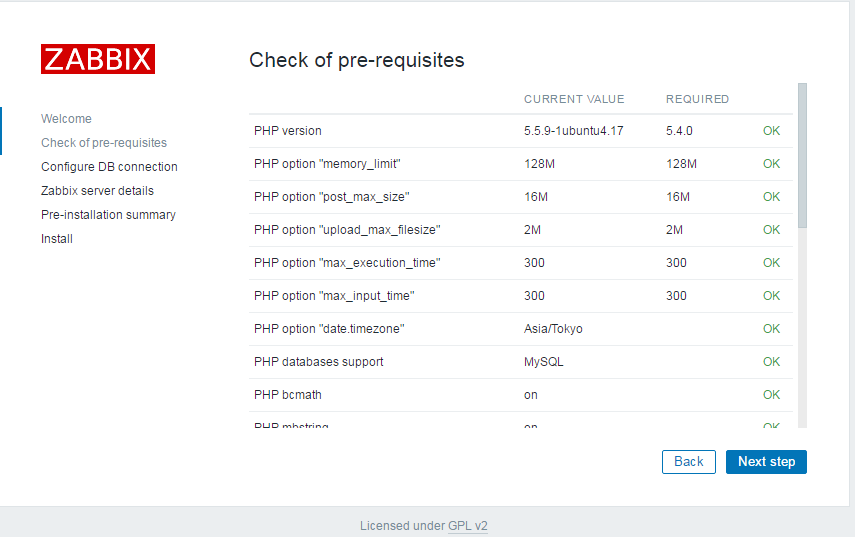The image size is (855, 537).
Task: Open the GPL v2 license link
Action: [x=468, y=526]
